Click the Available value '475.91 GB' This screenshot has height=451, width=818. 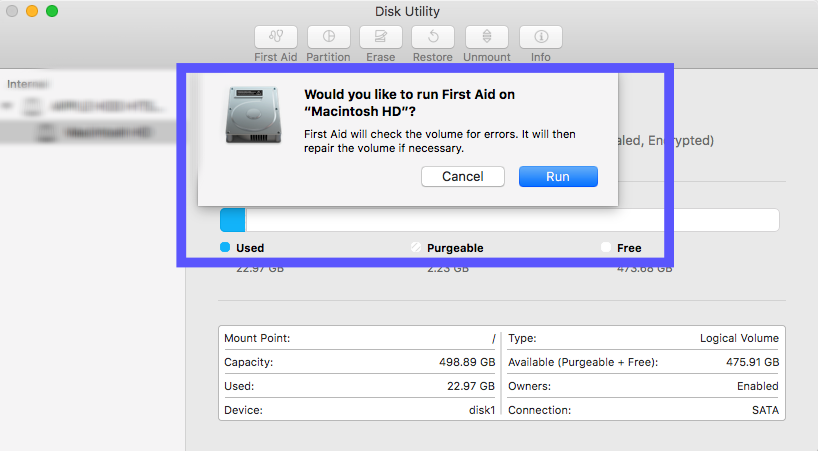(x=752, y=362)
